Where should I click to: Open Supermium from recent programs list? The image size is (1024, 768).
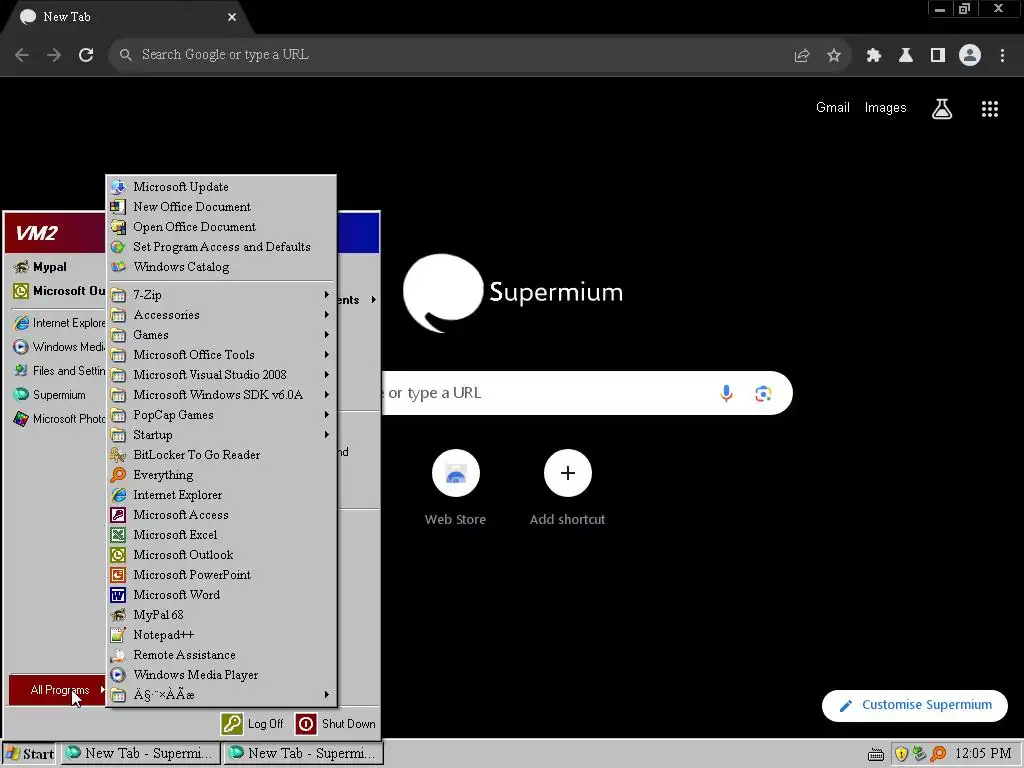[57, 394]
